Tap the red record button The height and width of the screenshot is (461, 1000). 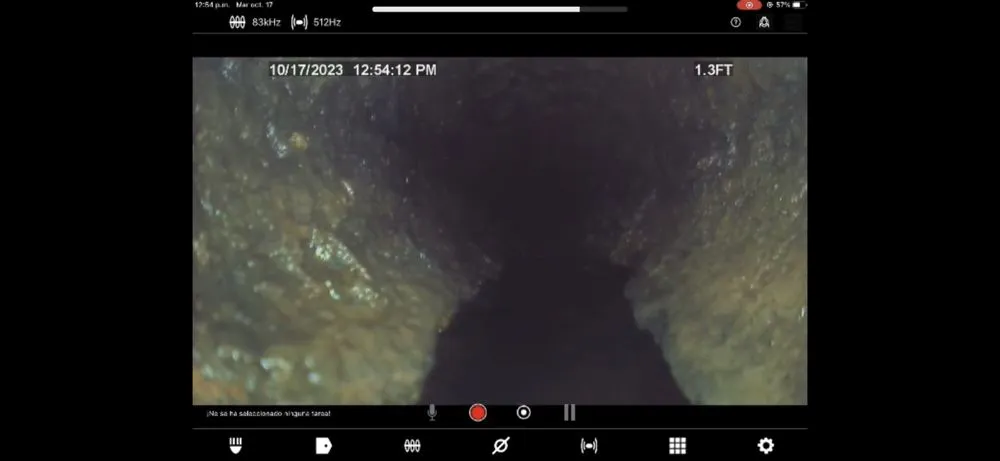(478, 412)
